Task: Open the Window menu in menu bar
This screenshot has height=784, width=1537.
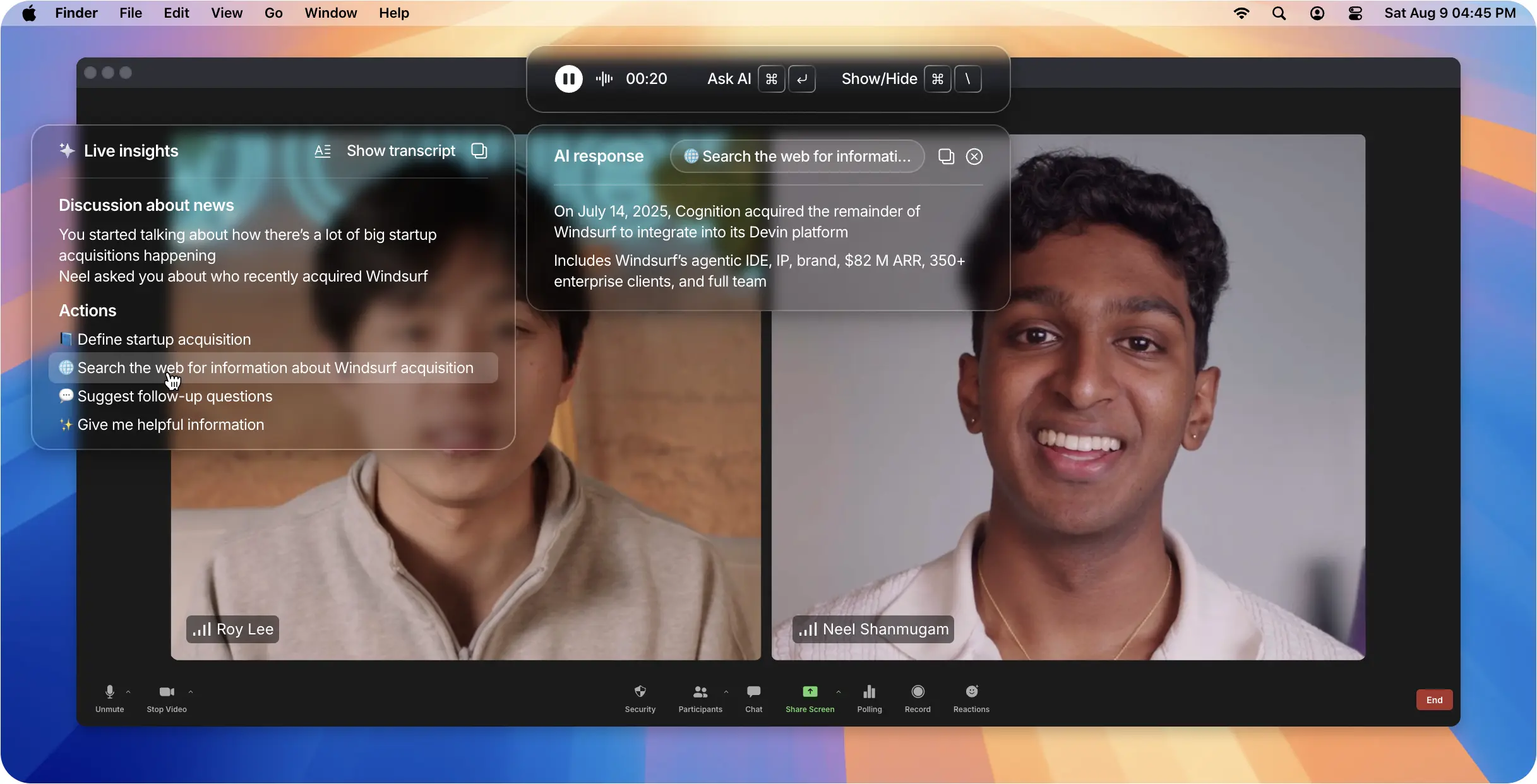Action: tap(330, 13)
